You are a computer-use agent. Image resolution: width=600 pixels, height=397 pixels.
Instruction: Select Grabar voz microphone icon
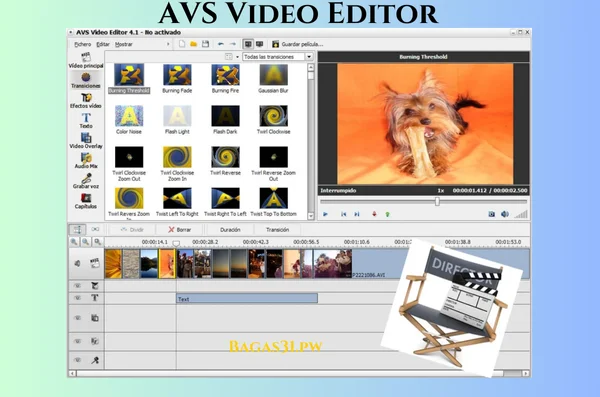[x=86, y=181]
